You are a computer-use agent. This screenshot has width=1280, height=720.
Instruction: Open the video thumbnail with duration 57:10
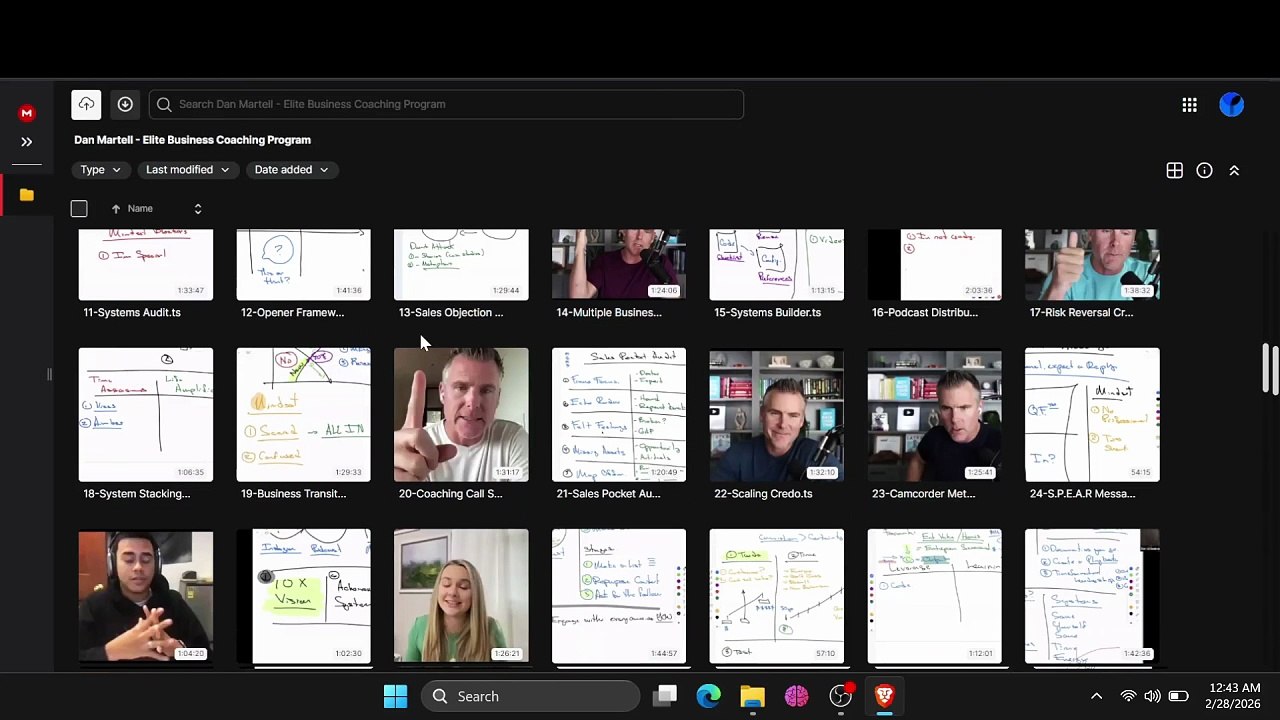(x=777, y=597)
